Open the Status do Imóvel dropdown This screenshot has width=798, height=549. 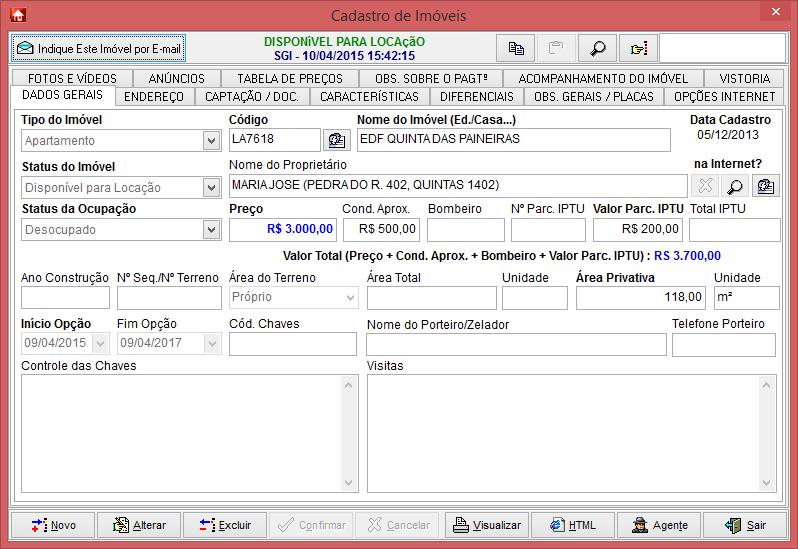click(210, 187)
